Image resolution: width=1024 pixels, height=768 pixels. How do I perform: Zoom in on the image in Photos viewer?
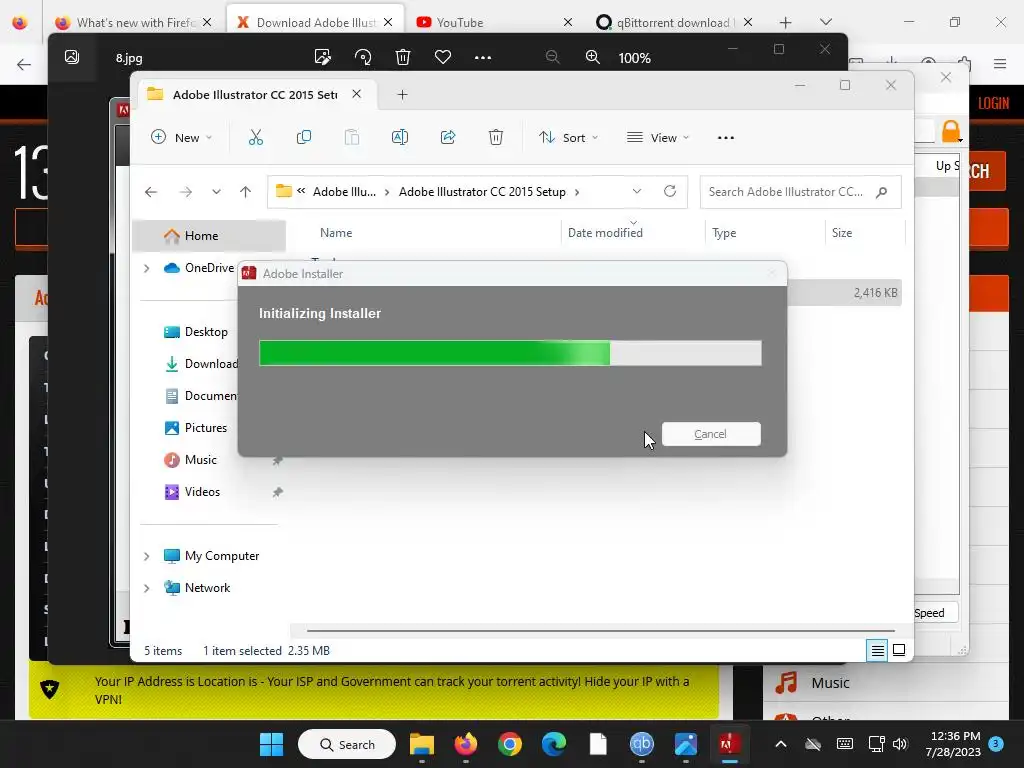point(592,57)
